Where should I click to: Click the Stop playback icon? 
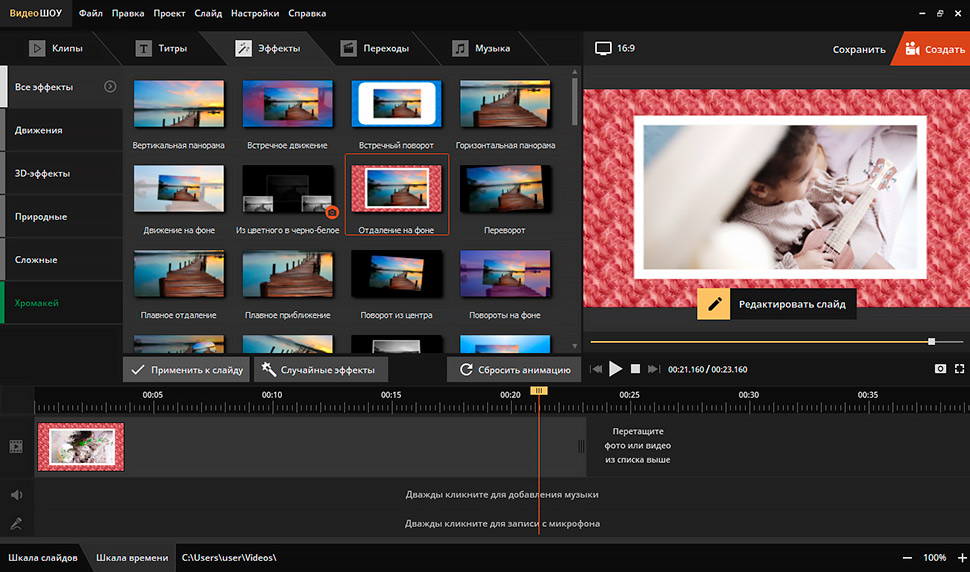635,369
